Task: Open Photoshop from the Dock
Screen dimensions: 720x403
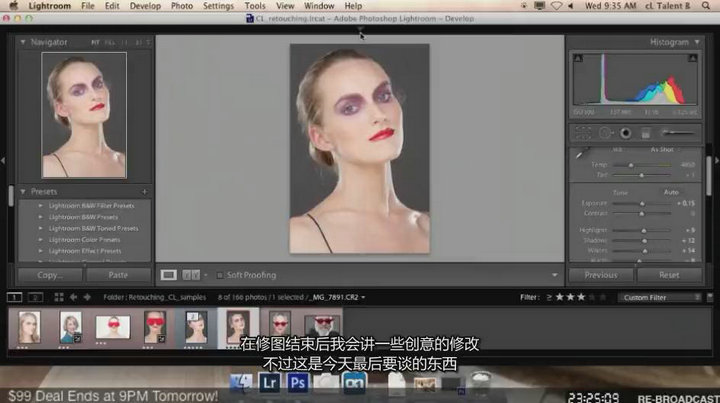Action: (x=297, y=382)
